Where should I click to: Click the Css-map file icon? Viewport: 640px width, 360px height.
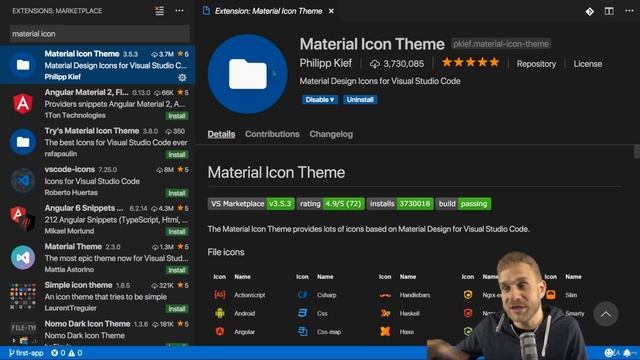click(x=302, y=331)
